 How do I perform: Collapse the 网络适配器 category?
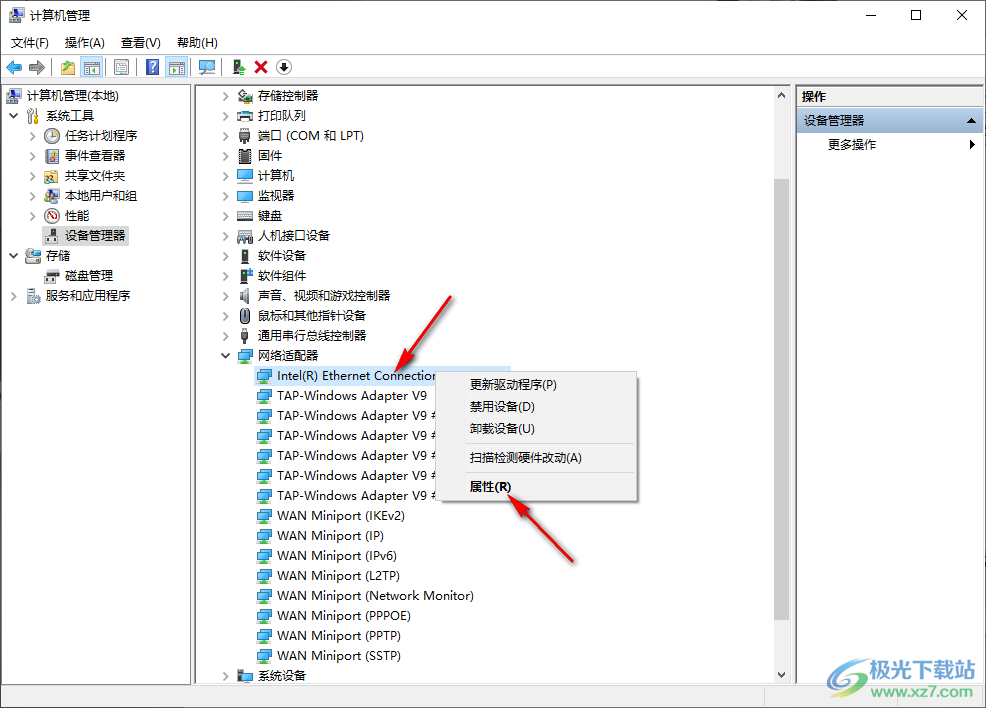[x=226, y=356]
